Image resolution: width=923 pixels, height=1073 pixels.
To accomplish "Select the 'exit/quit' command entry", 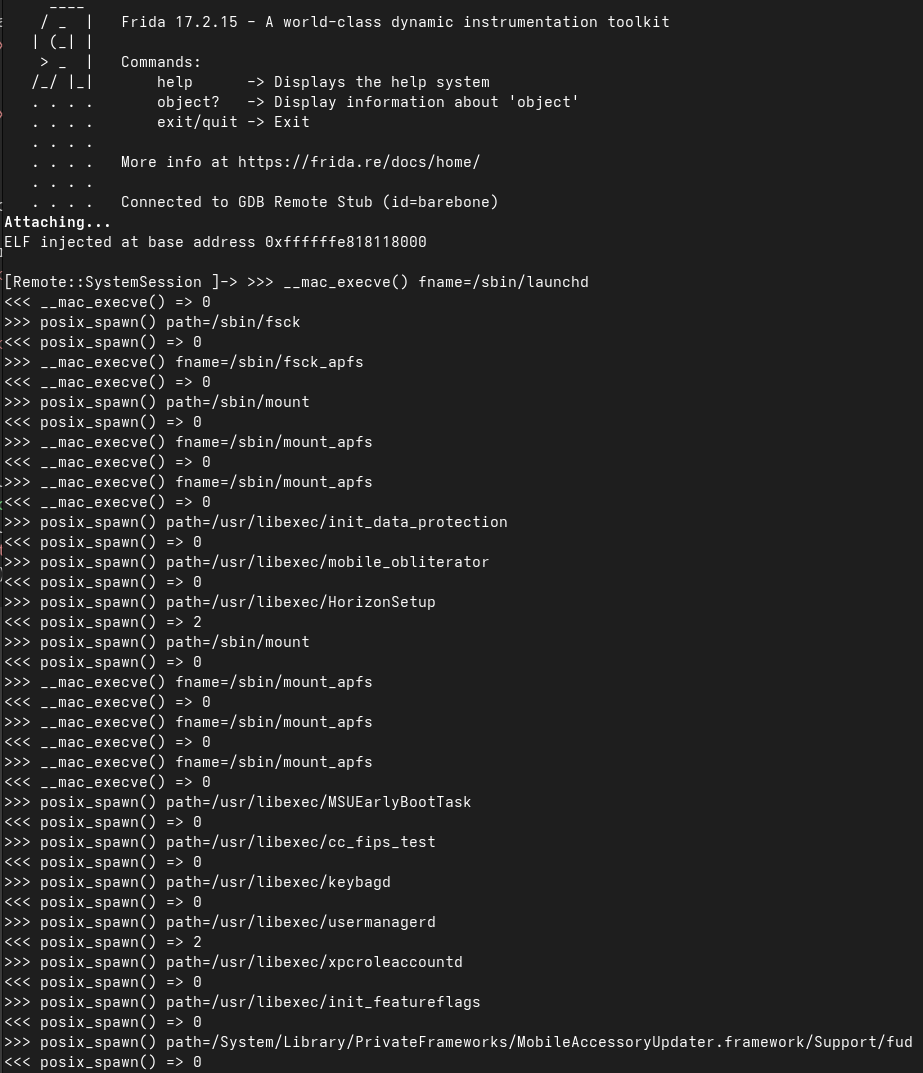I will pos(233,122).
